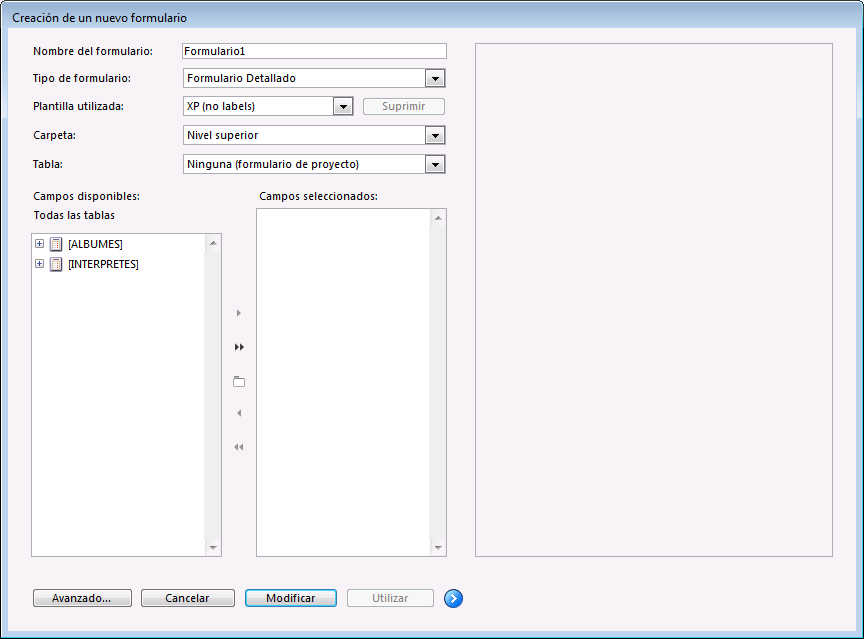Click the remove single field arrow icon

pos(239,413)
